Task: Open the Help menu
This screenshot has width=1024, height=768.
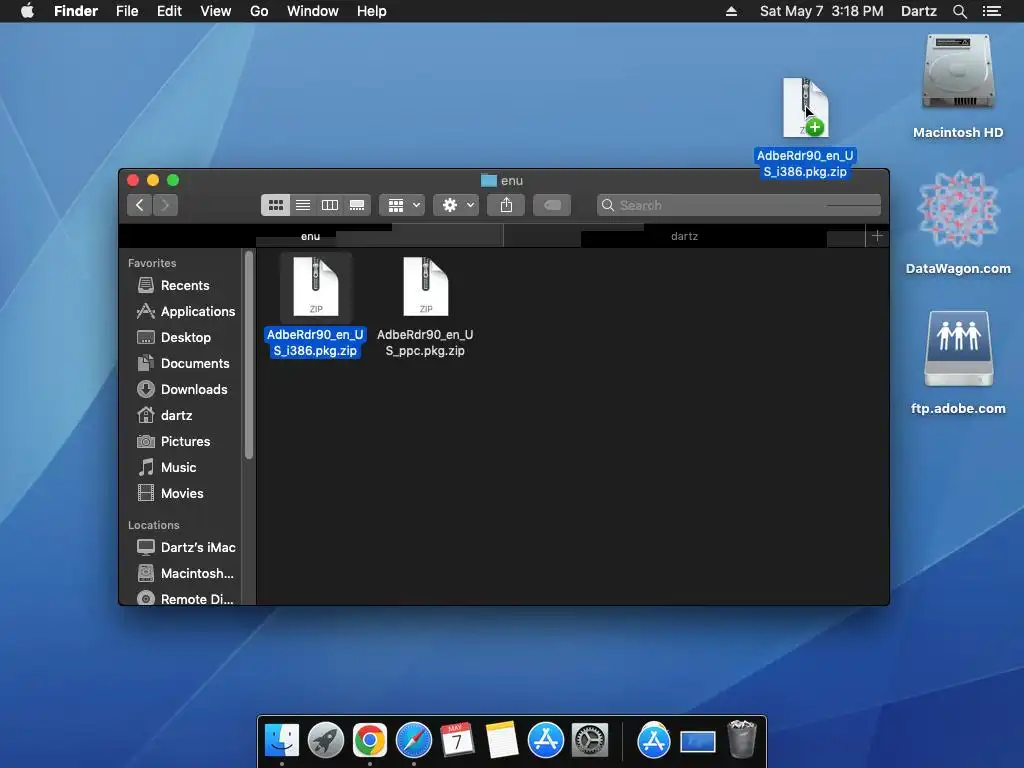Action: click(x=372, y=11)
